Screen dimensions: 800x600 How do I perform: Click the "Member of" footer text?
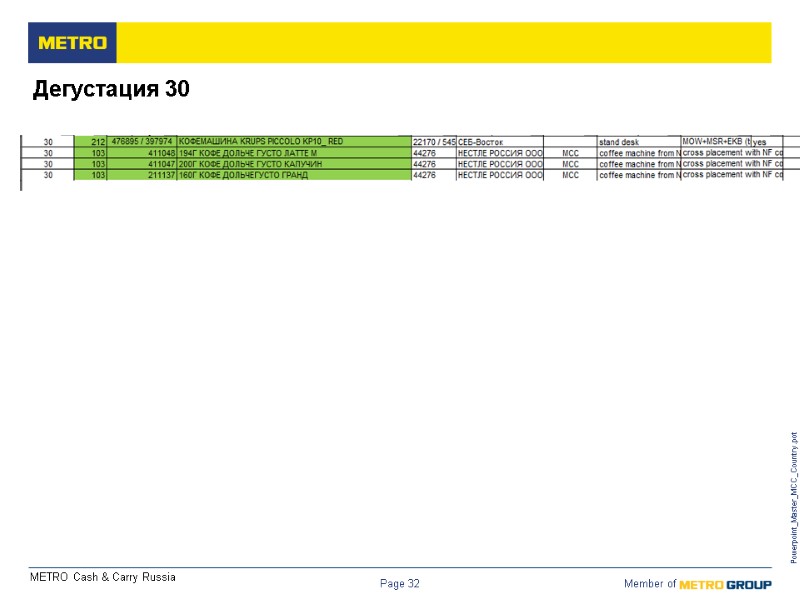(x=649, y=584)
